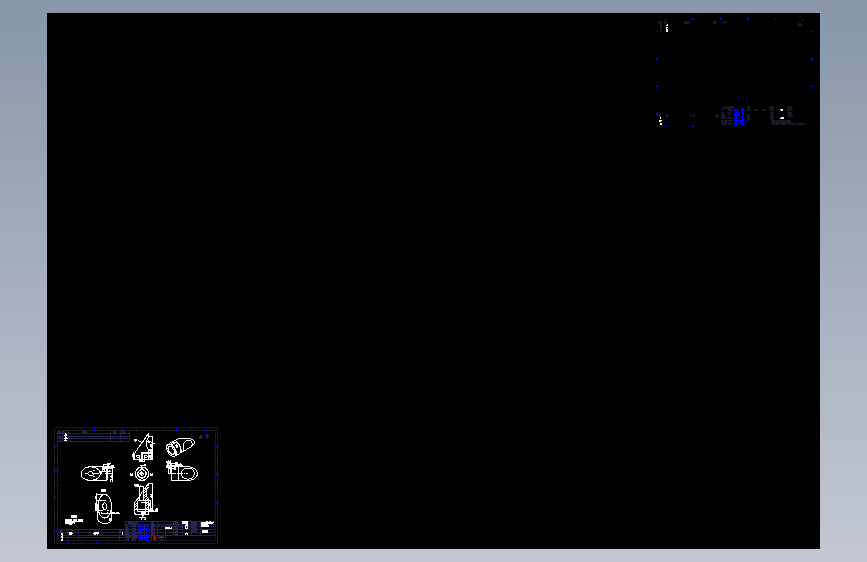The image size is (867, 562).
Task: Select the triangular side projection view
Action: point(143,447)
